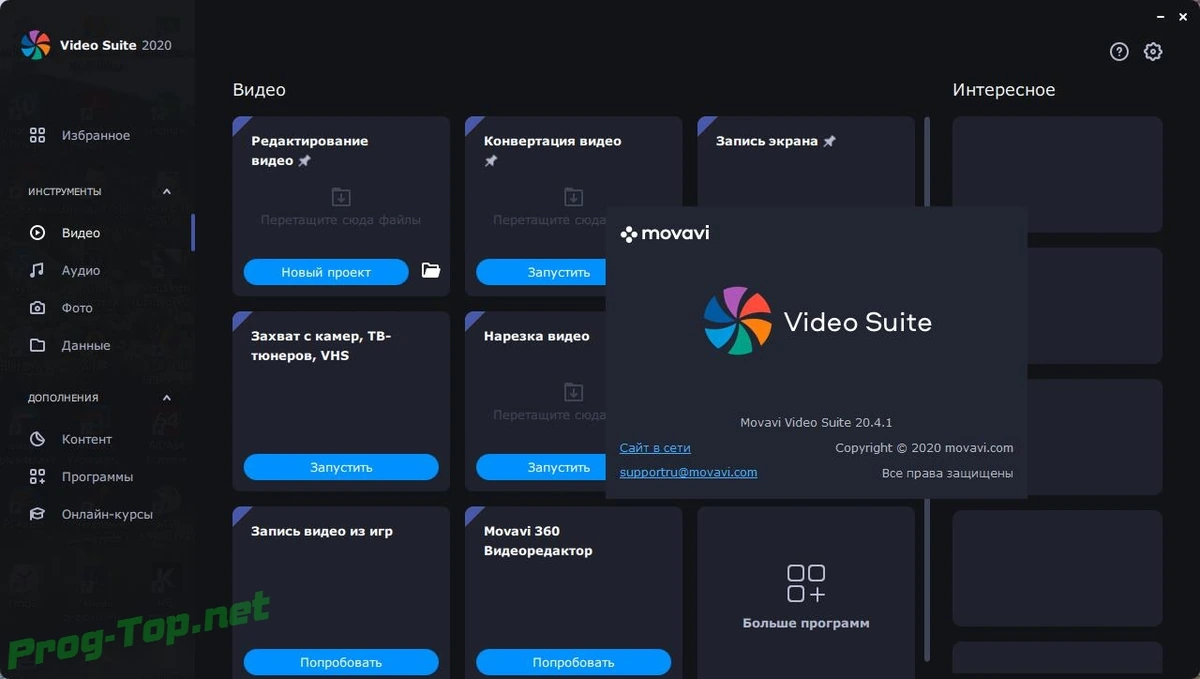This screenshot has width=1200, height=679.
Task: Unpin the Редактирование видео card pin
Action: point(305,161)
